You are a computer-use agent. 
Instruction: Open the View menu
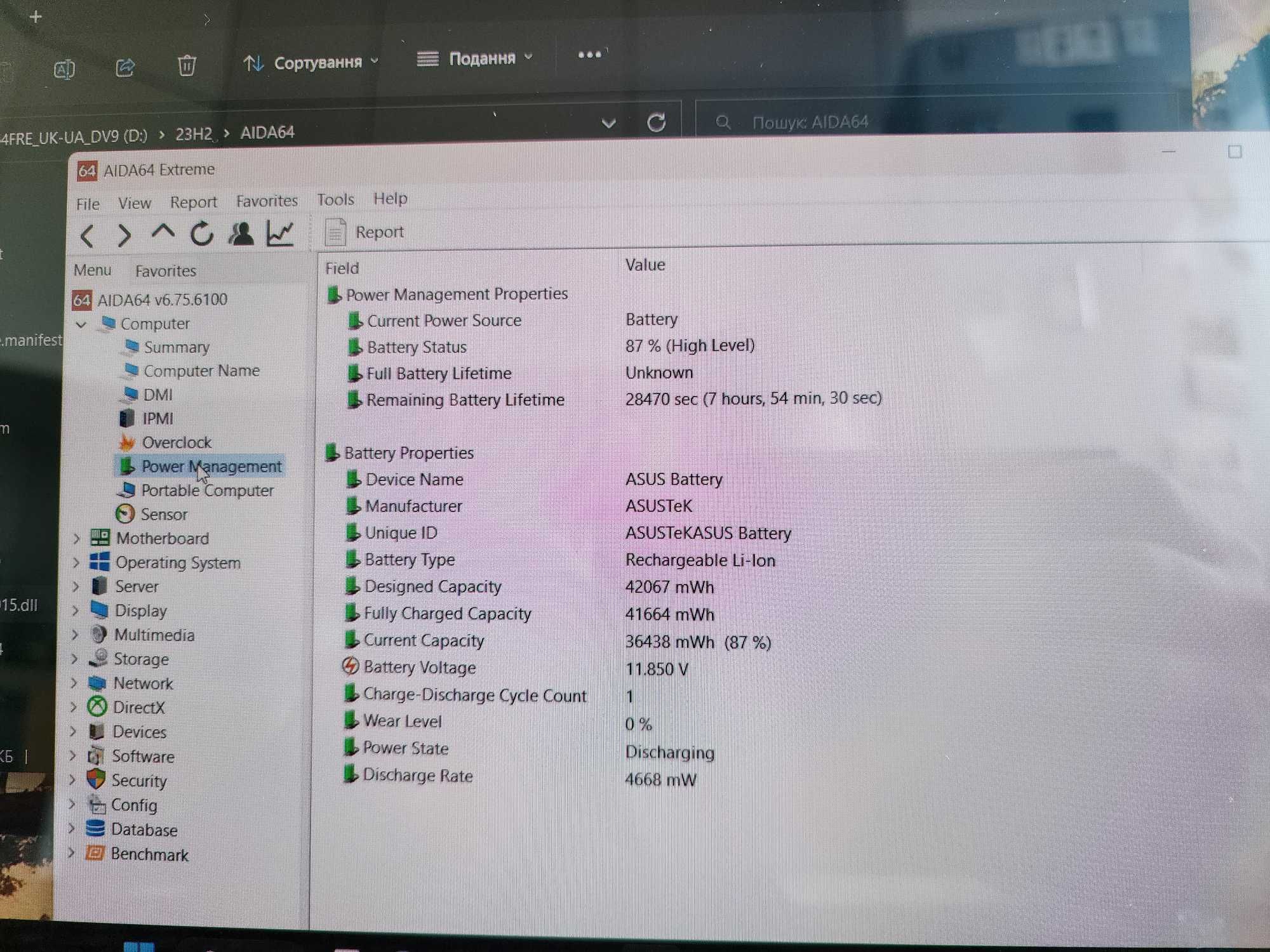[135, 203]
